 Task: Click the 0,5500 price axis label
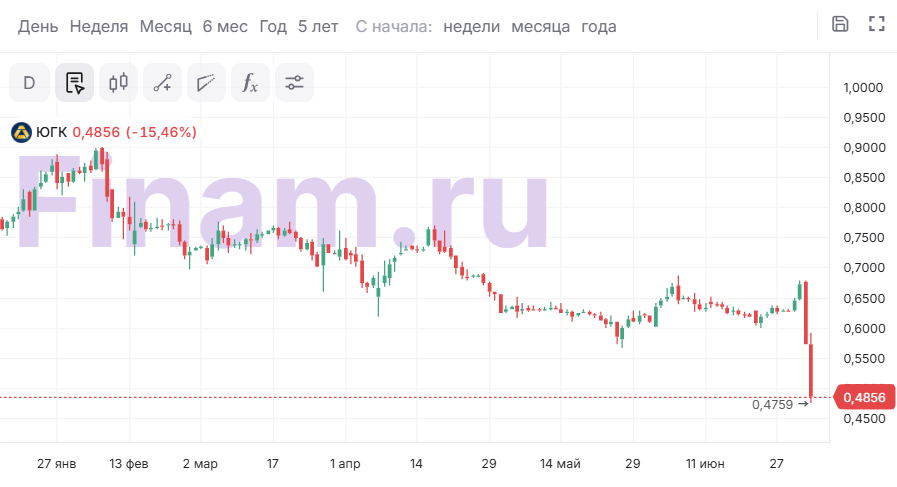[x=864, y=359]
